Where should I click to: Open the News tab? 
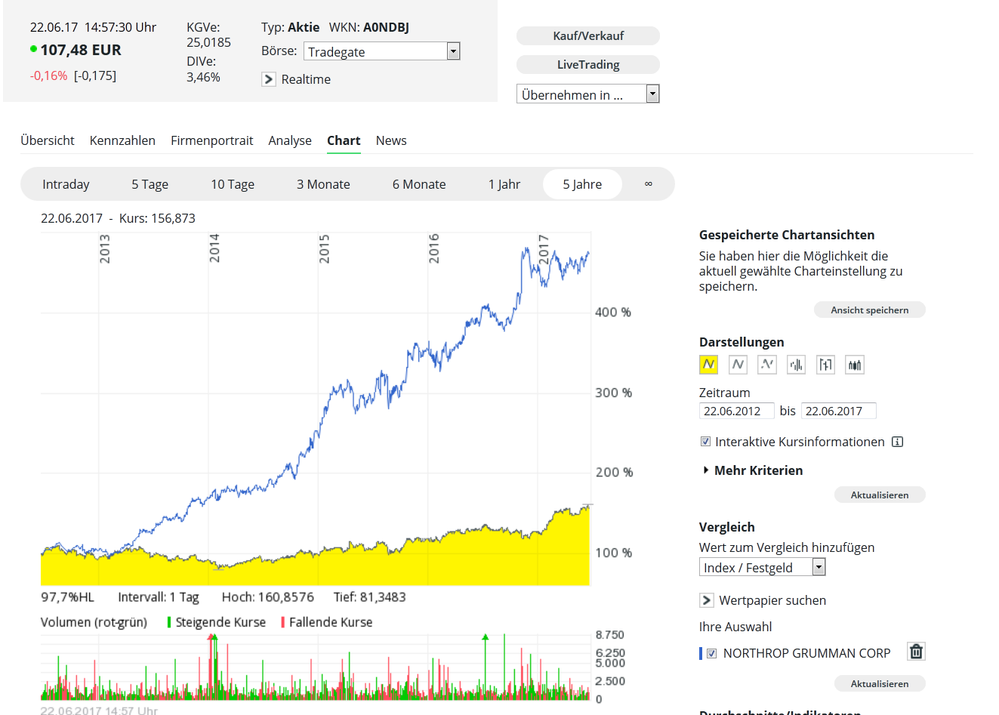tap(391, 140)
